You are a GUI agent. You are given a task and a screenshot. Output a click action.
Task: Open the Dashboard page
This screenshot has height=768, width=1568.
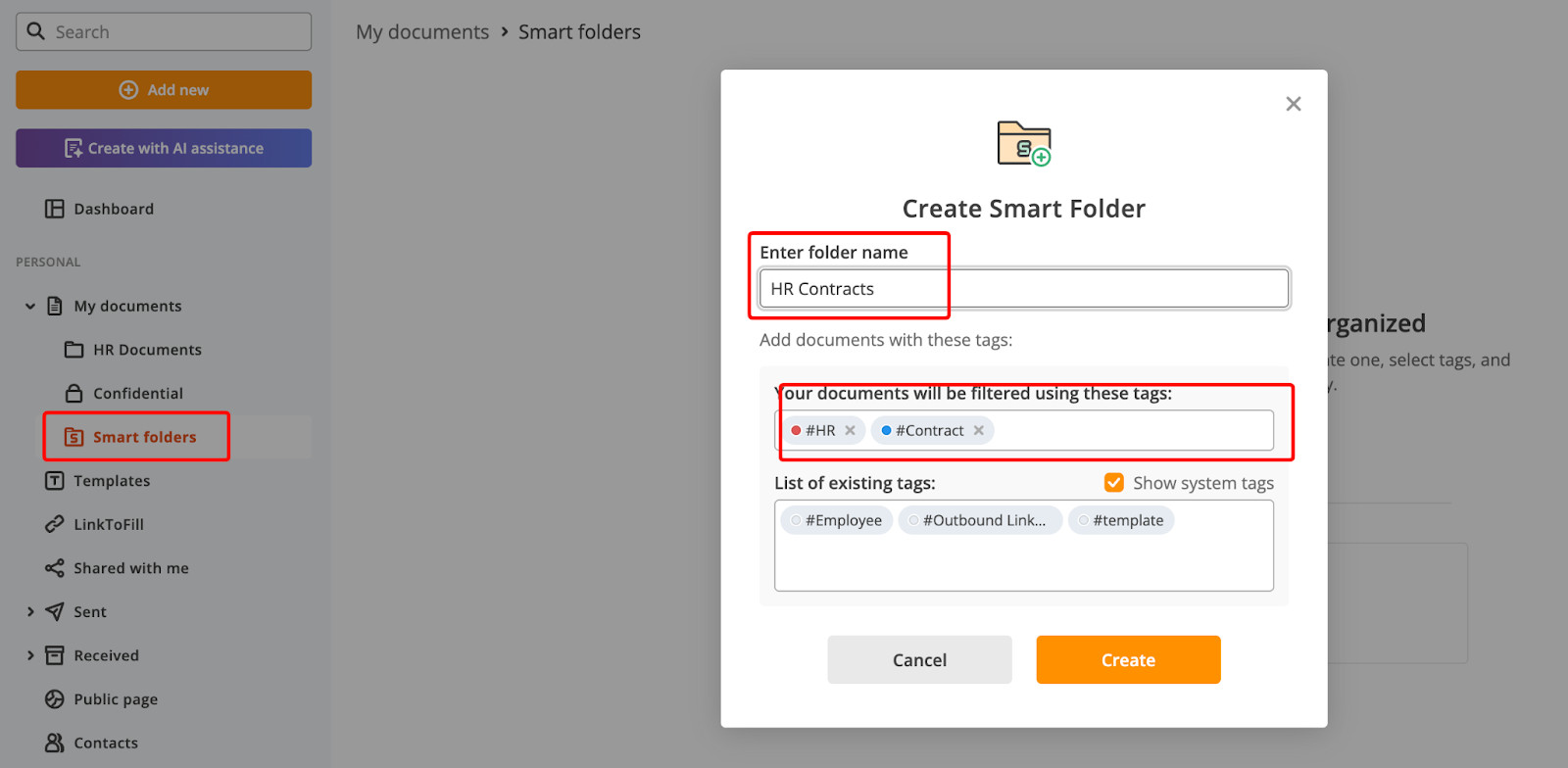pos(114,209)
